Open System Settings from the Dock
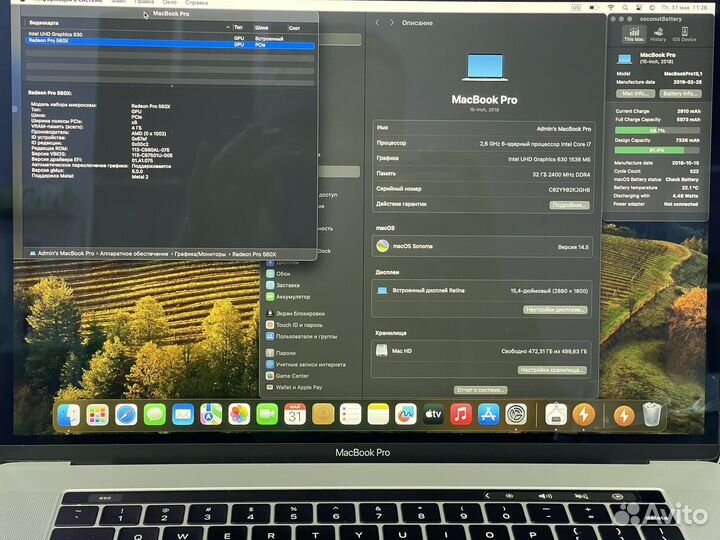This screenshot has height=540, width=720. 516,415
